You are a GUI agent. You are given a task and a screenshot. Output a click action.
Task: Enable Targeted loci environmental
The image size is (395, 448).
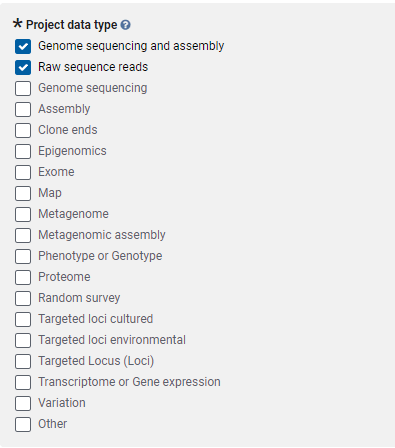click(x=23, y=340)
